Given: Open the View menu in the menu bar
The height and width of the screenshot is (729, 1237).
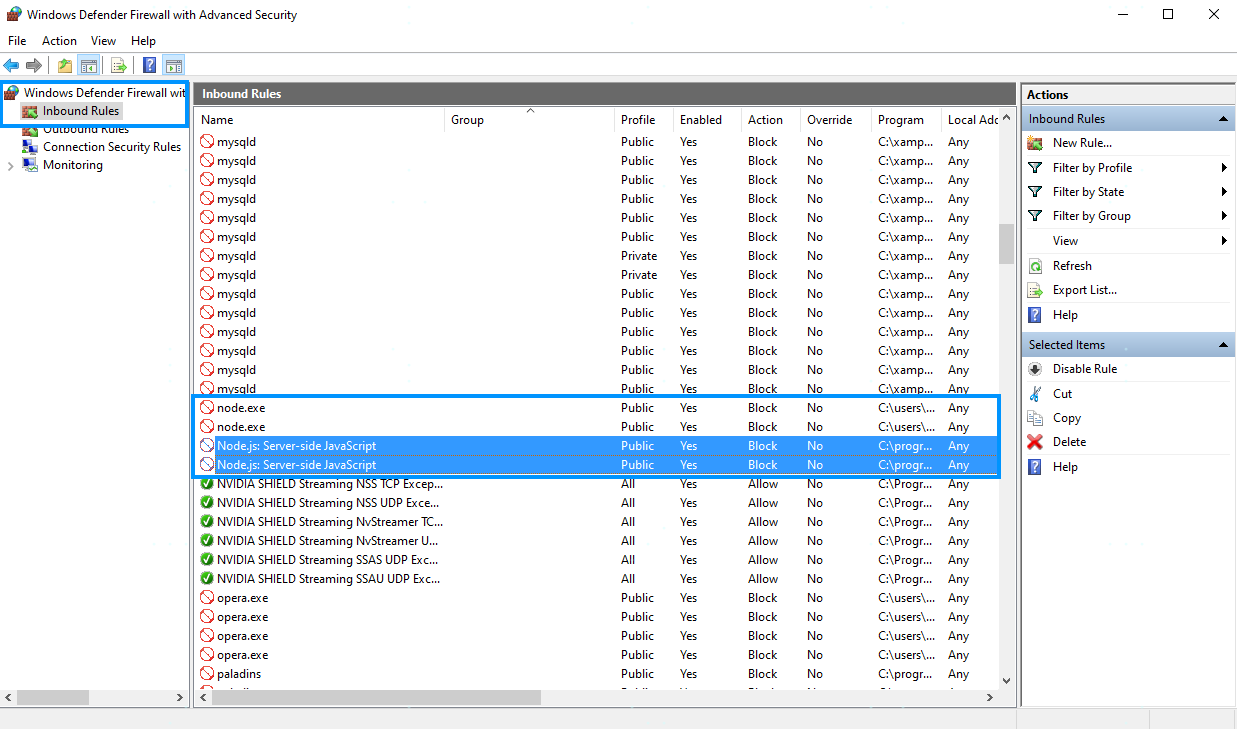Looking at the screenshot, I should coord(104,41).
